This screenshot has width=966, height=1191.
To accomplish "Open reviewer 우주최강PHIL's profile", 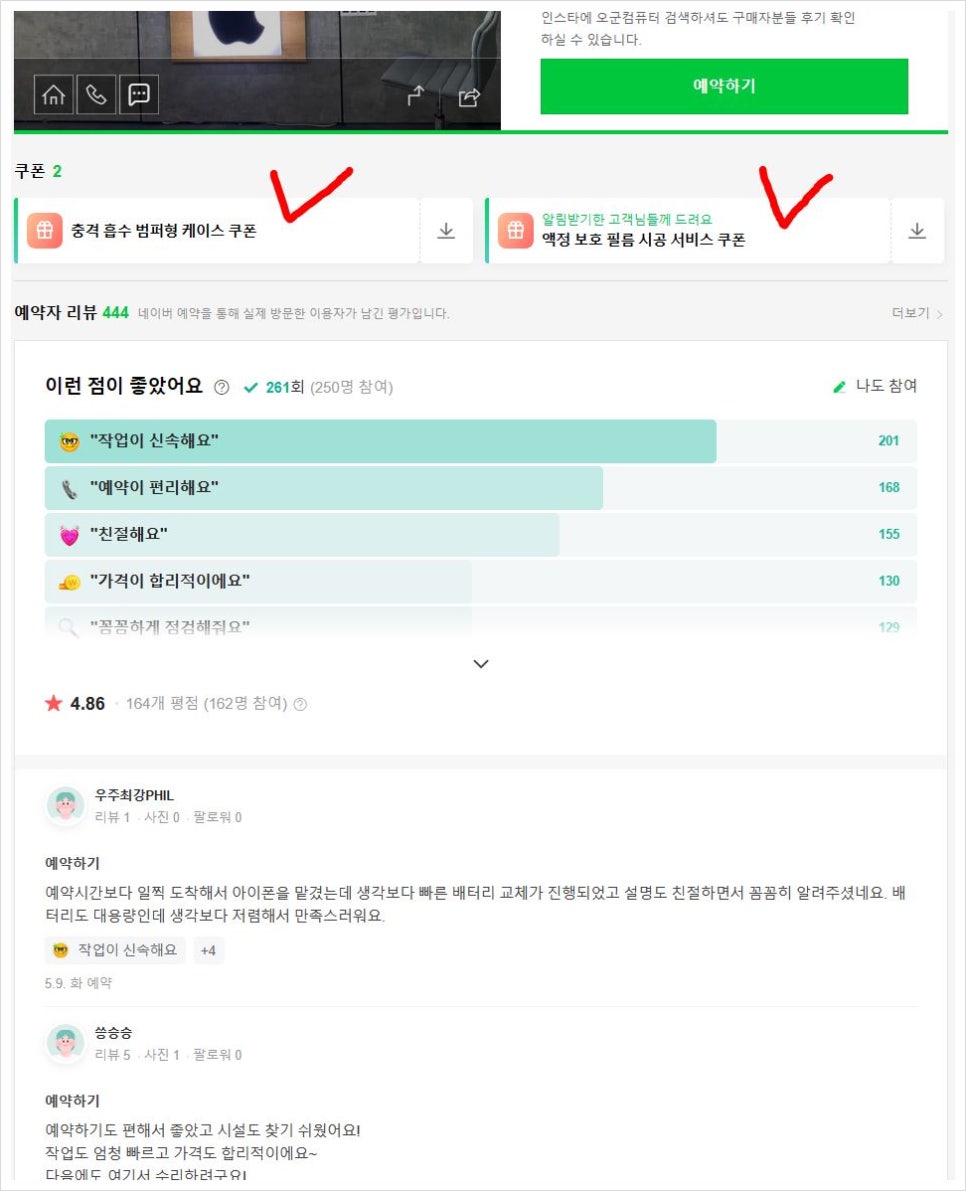I will 134,795.
